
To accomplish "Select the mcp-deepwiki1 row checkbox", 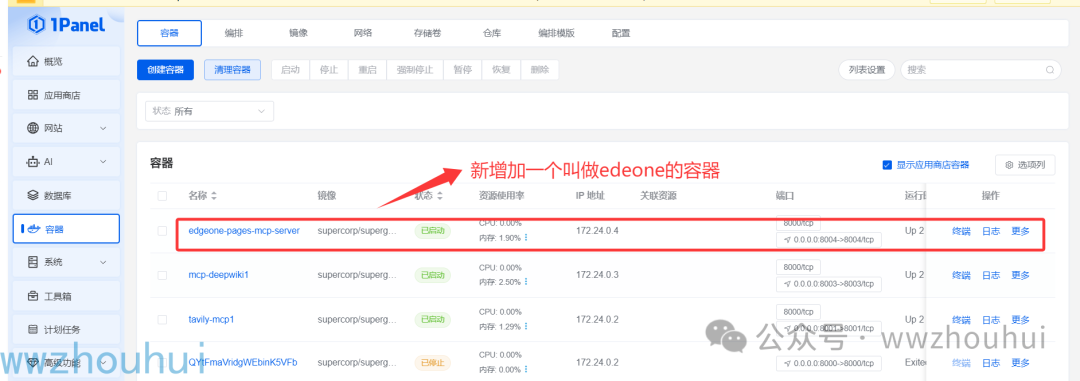I will point(163,275).
